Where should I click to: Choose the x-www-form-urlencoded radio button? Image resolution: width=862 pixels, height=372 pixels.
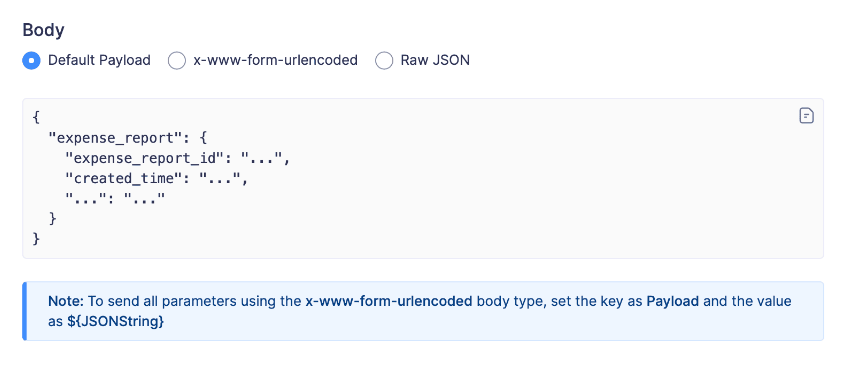pos(176,60)
